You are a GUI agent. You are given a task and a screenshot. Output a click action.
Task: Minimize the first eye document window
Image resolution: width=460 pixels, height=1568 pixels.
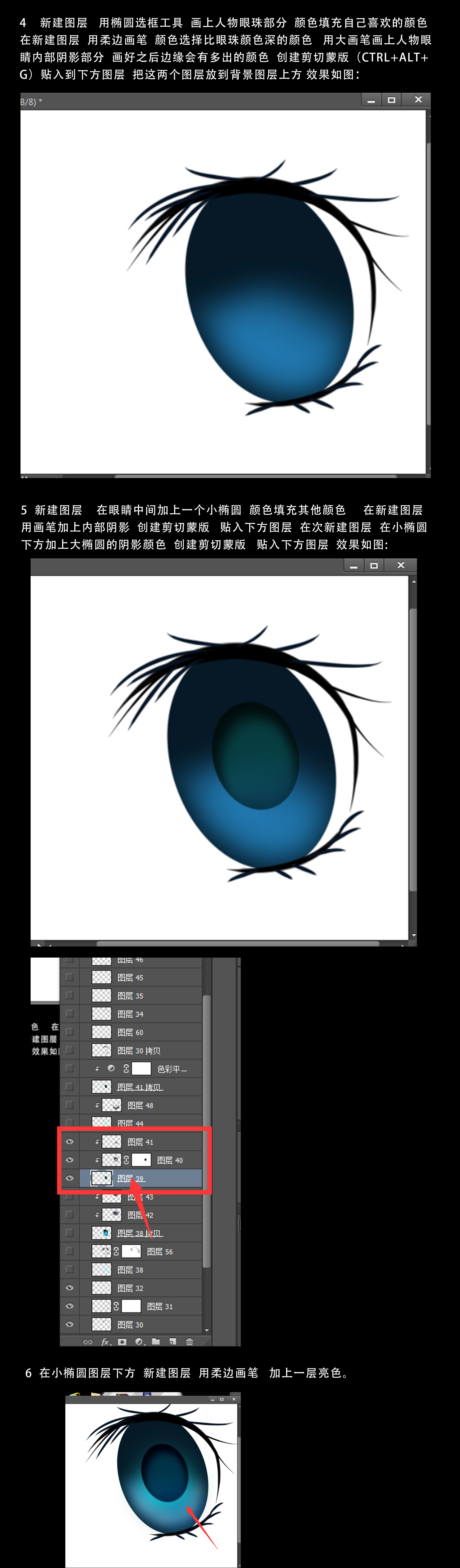371,100
